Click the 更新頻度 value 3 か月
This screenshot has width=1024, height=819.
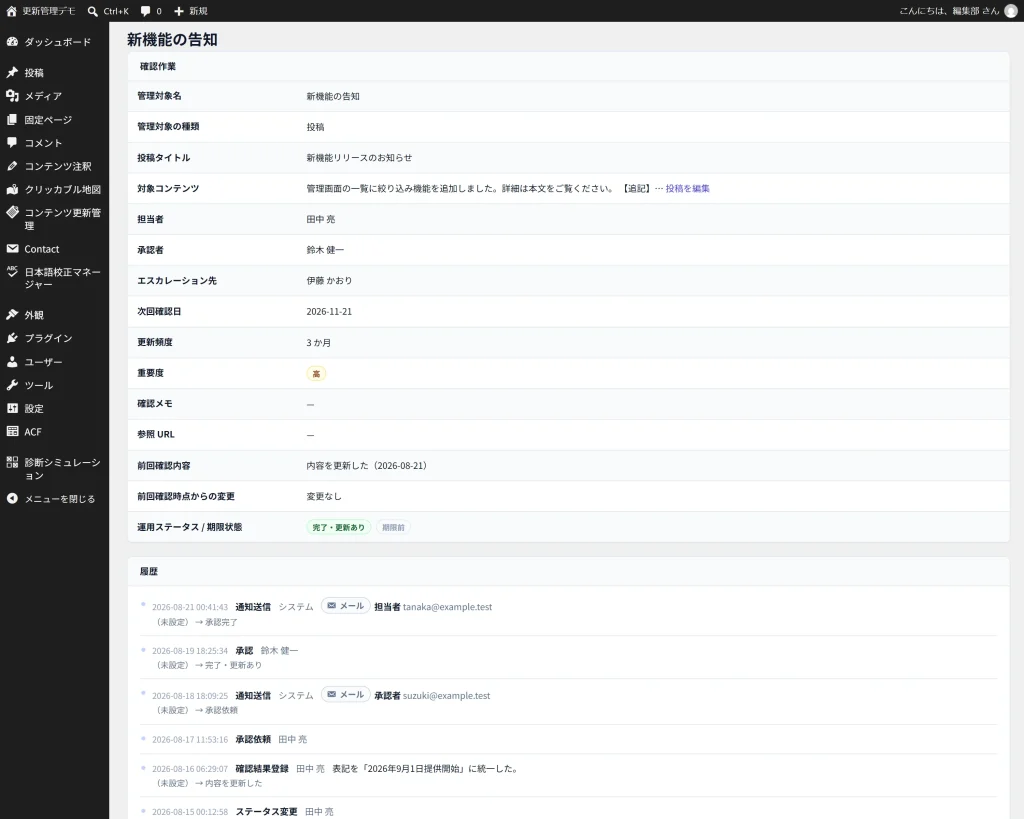(x=319, y=342)
